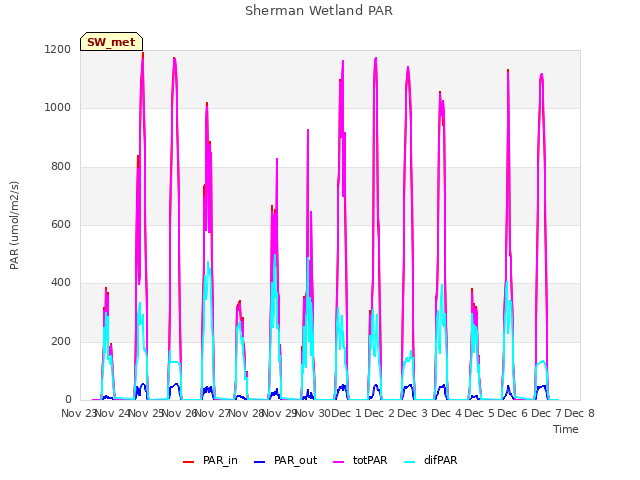Click the red PAR_in legend swatch
The width and height of the screenshot is (640, 480).
tap(188, 462)
